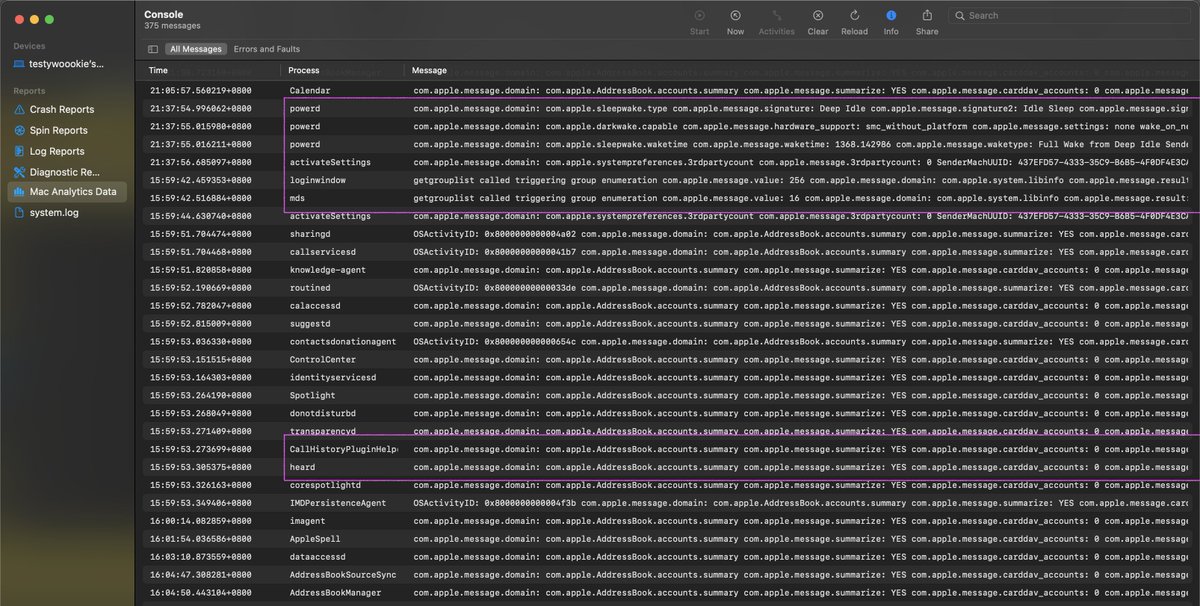1200x606 pixels.
Task: Click the Now toolbar icon
Action: (735, 15)
